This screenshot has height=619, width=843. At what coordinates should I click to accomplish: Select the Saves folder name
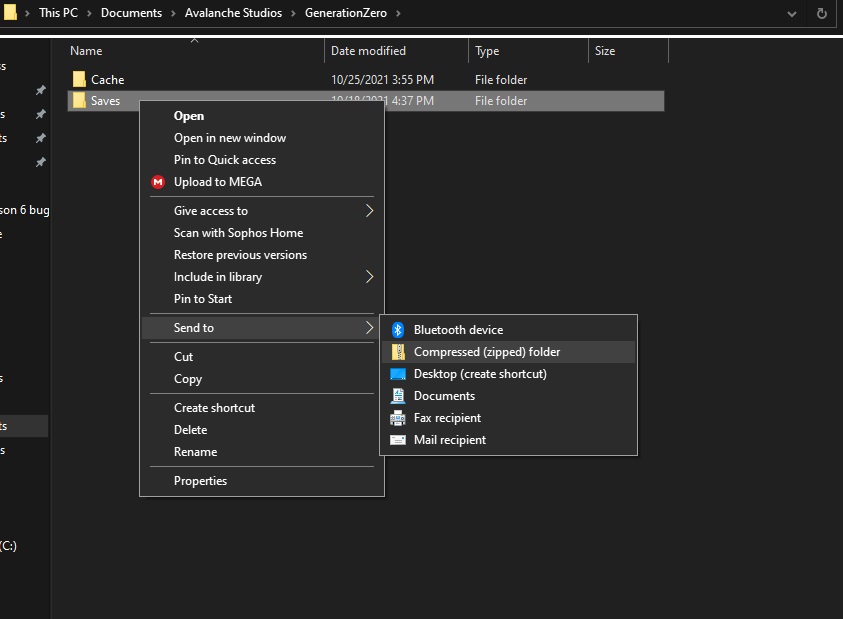(105, 101)
